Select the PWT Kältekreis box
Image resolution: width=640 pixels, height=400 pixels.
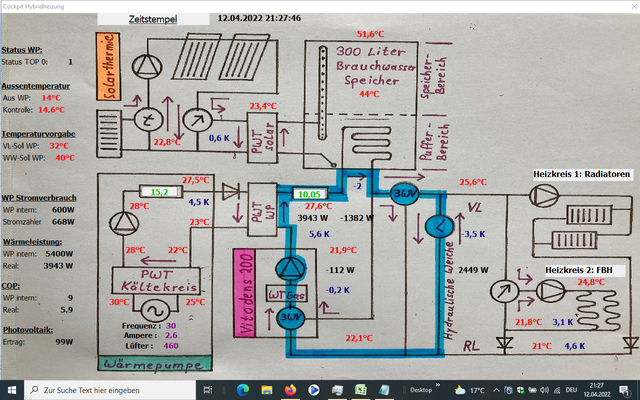[156, 280]
